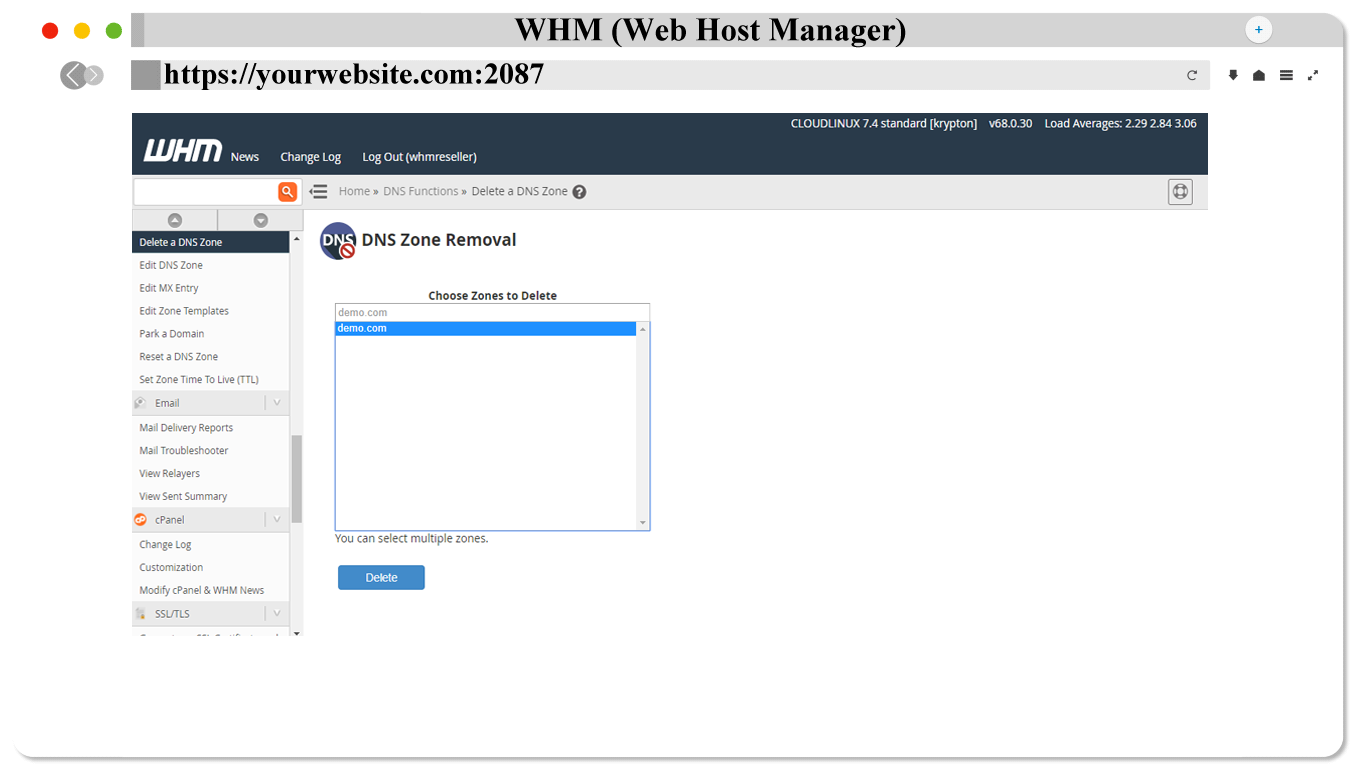Click the DNS Functions breadcrumb

point(421,191)
